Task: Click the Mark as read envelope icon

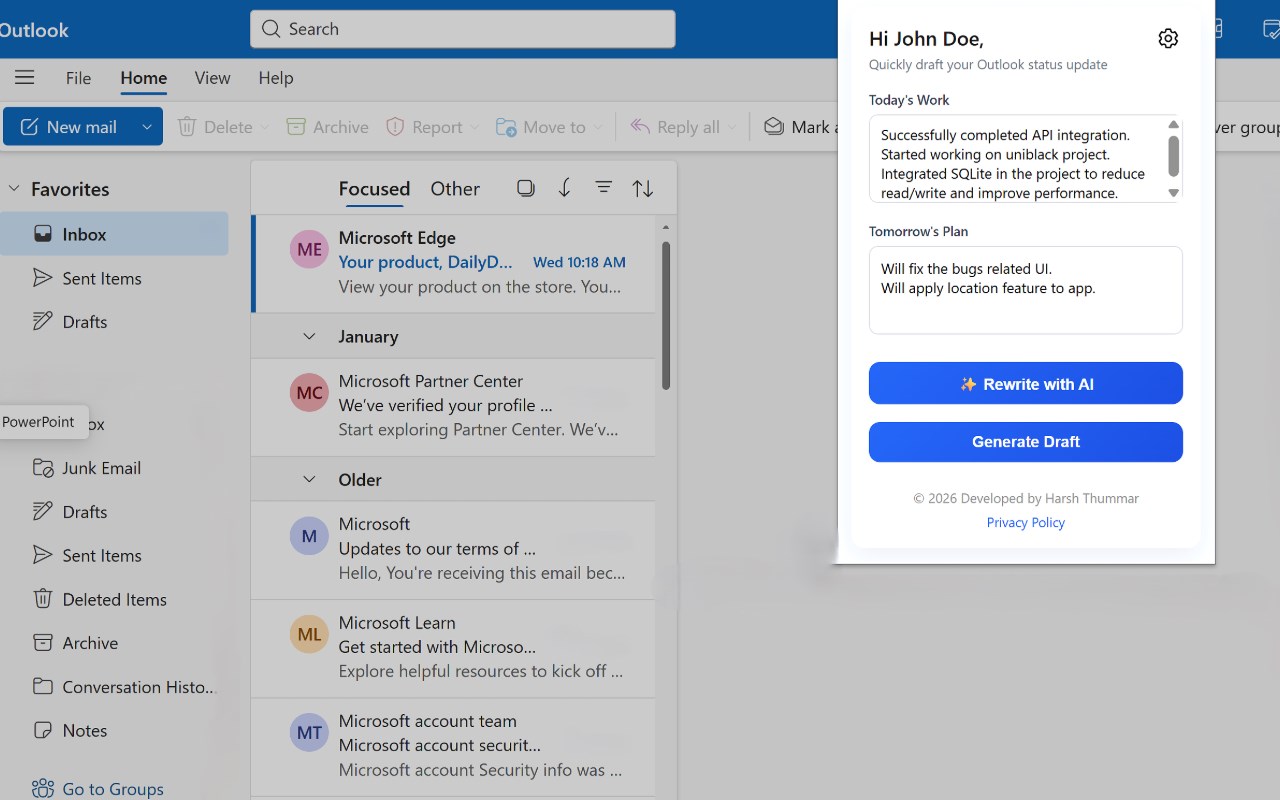Action: click(x=774, y=127)
